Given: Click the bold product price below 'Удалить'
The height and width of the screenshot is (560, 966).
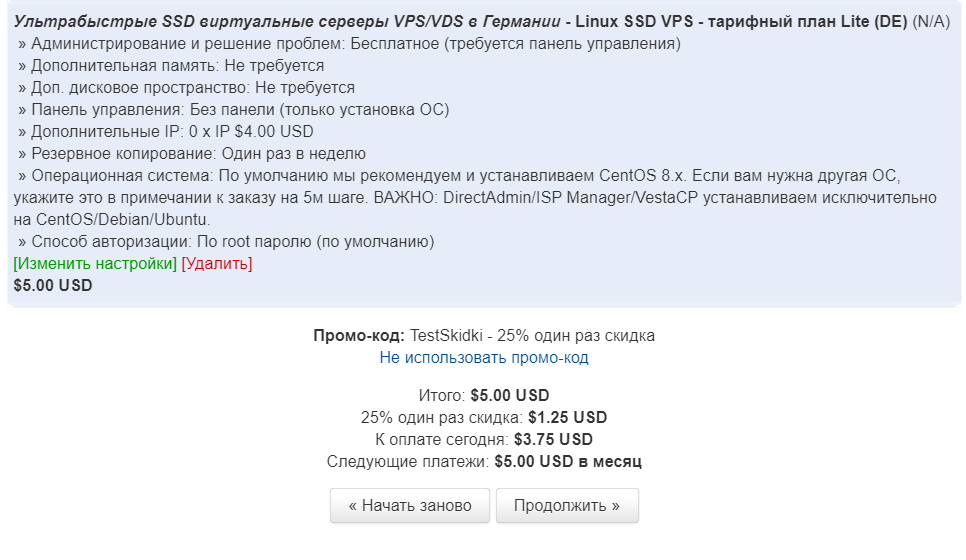Looking at the screenshot, I should [x=53, y=285].
